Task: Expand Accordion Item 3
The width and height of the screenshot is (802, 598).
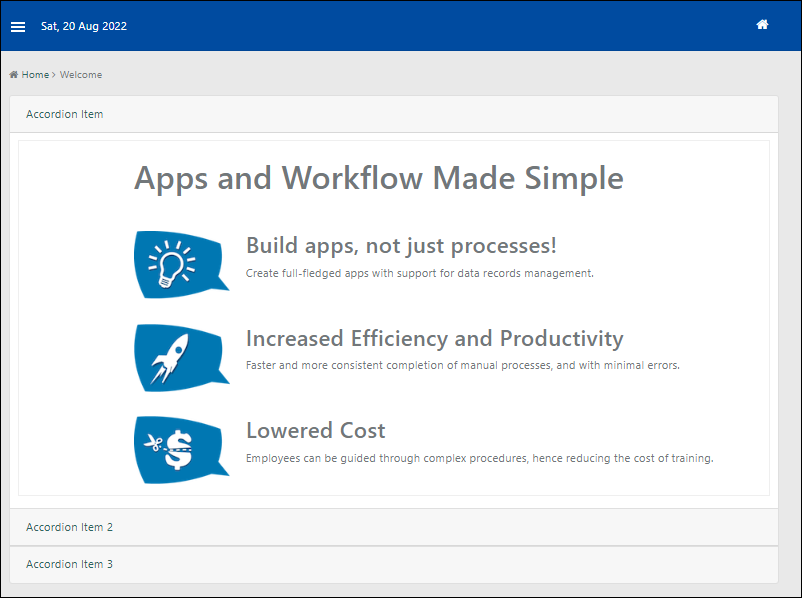Action: [394, 564]
